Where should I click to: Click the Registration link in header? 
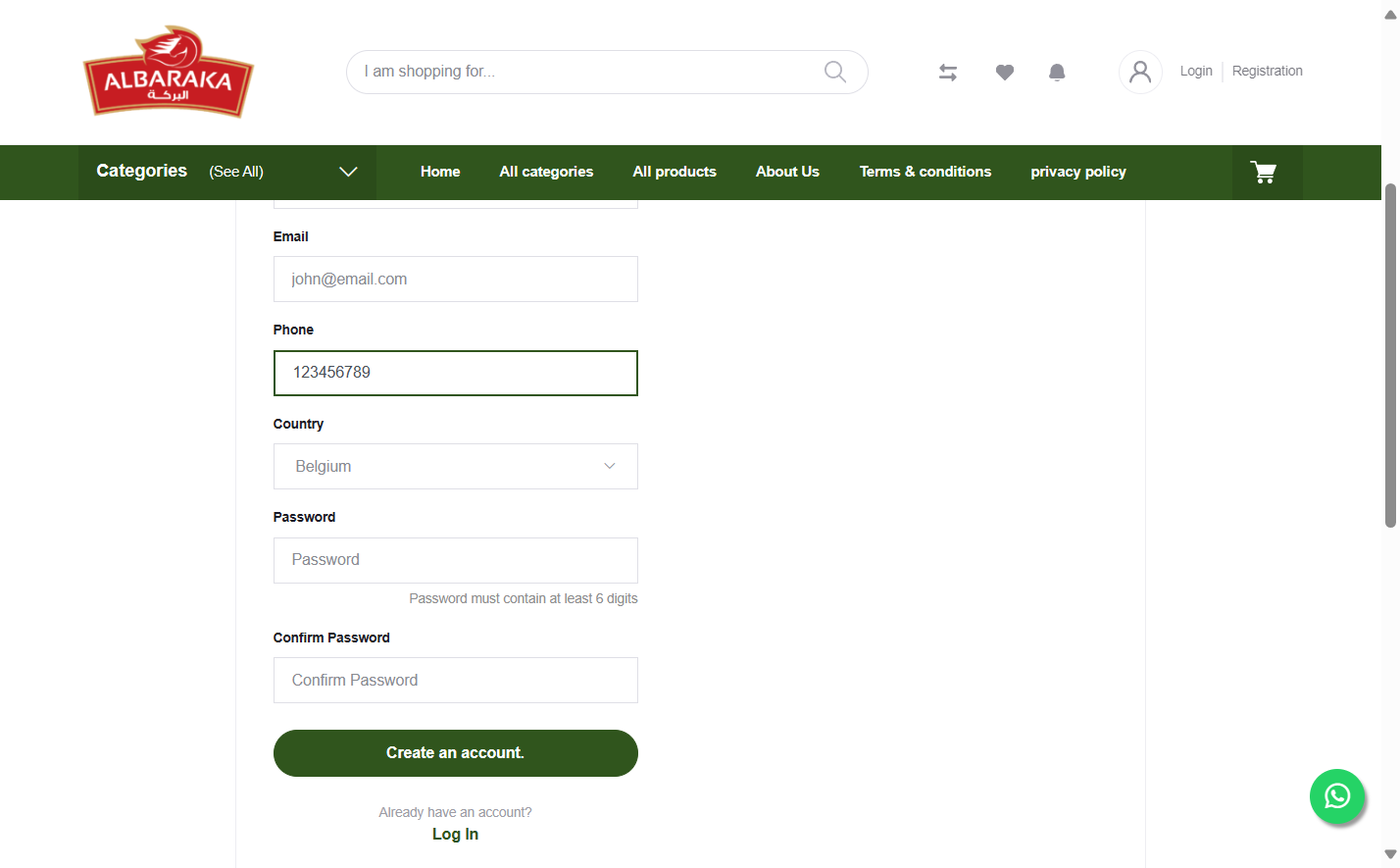tap(1268, 71)
